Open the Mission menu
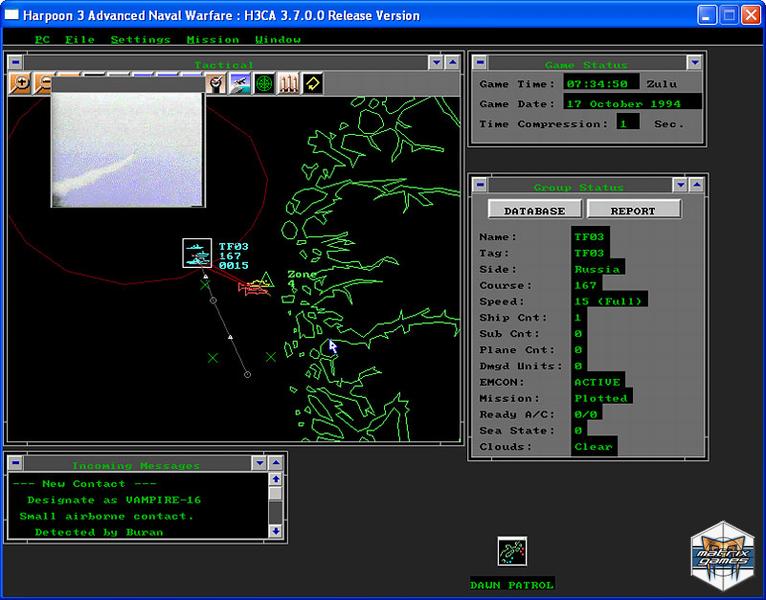The height and width of the screenshot is (600, 766). click(213, 39)
